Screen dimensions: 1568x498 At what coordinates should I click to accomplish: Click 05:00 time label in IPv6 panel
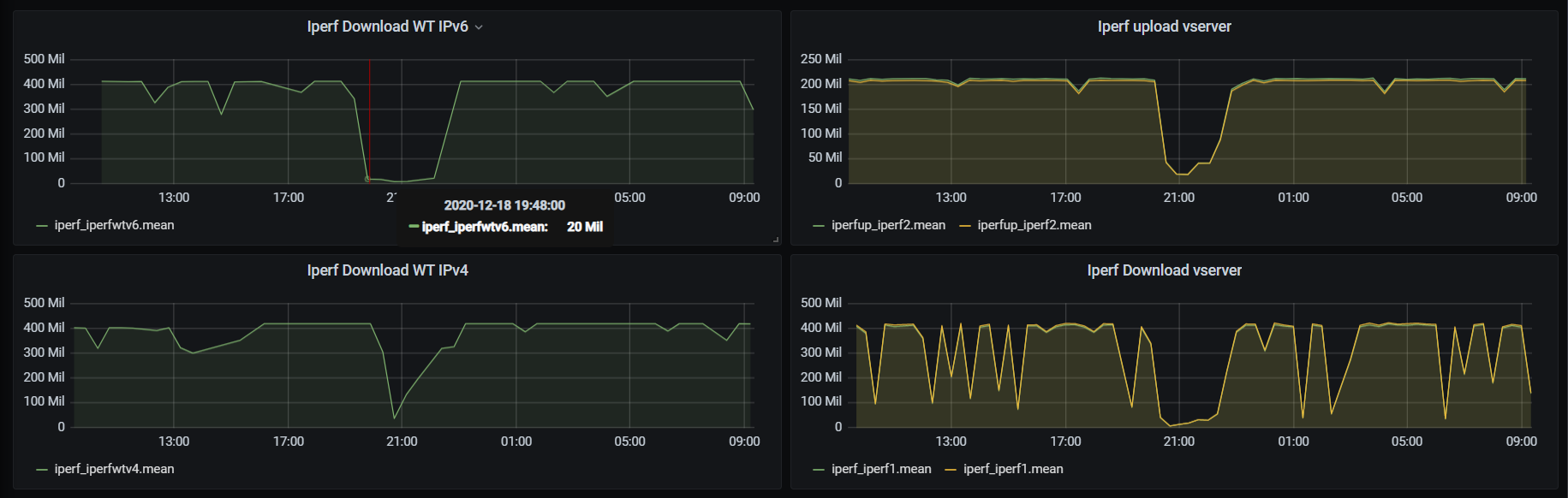pos(629,198)
